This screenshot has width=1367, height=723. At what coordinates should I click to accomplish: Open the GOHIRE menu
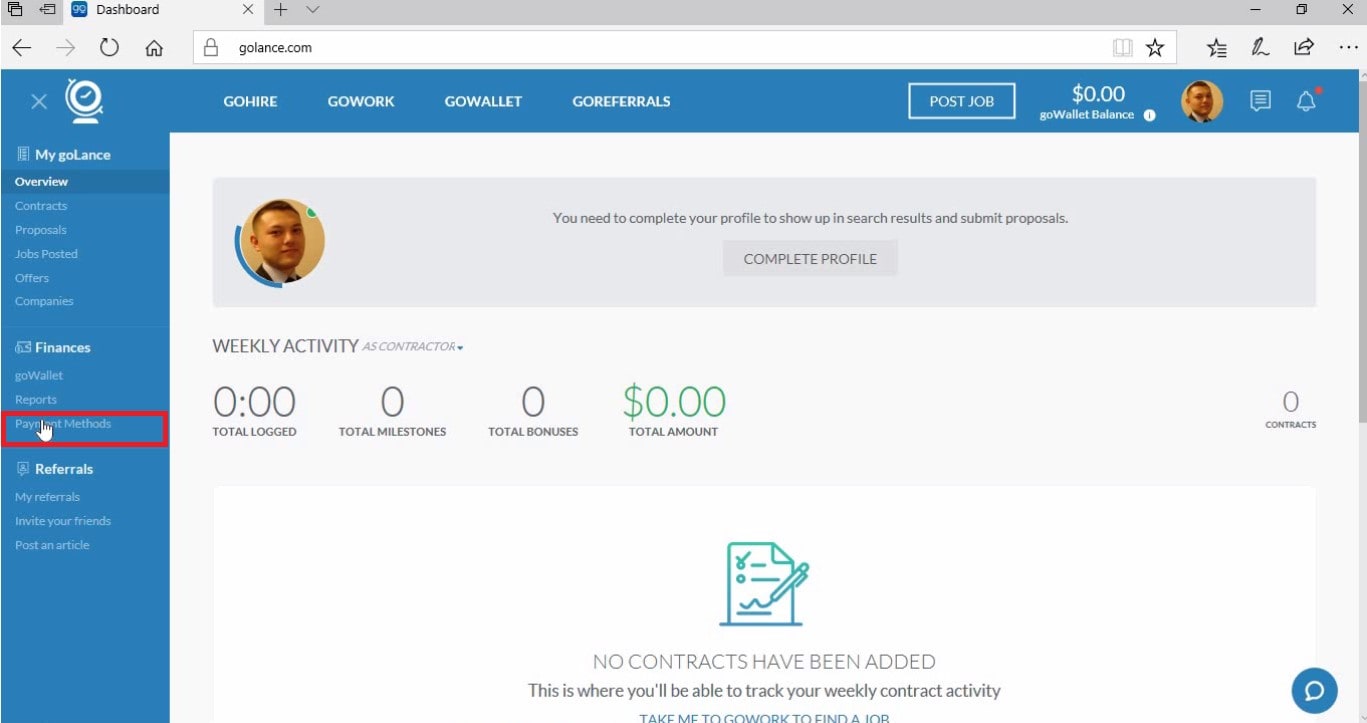click(x=250, y=101)
